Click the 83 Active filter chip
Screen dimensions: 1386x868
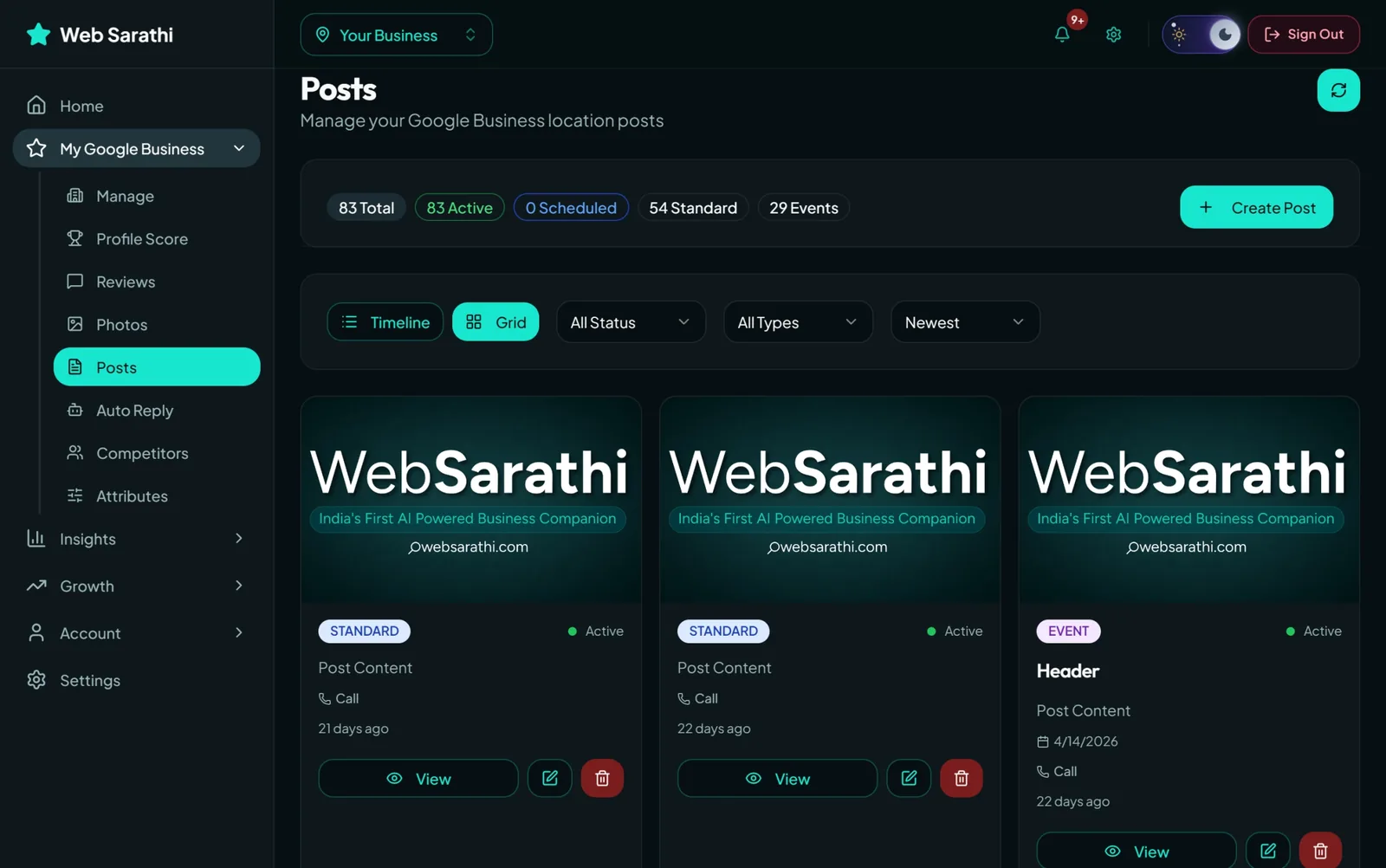pyautogui.click(x=459, y=208)
